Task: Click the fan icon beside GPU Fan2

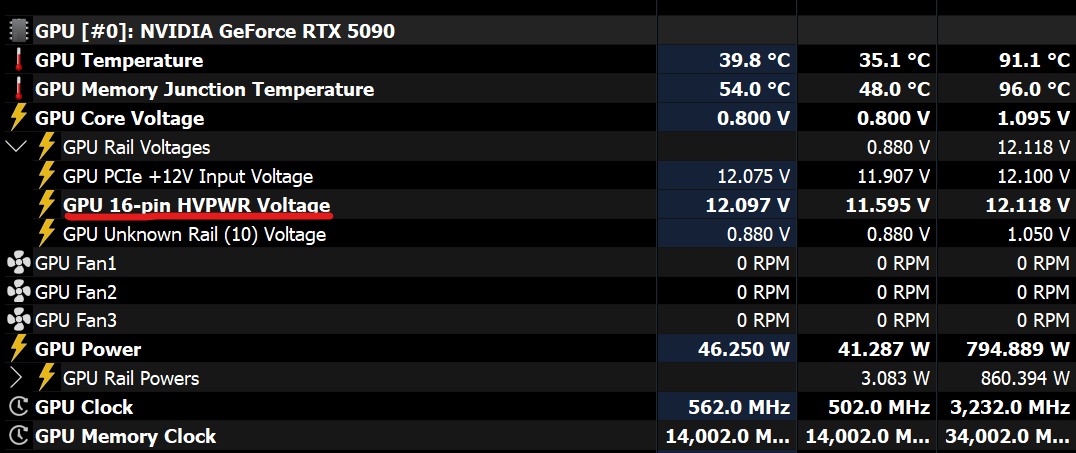Action: (x=18, y=292)
